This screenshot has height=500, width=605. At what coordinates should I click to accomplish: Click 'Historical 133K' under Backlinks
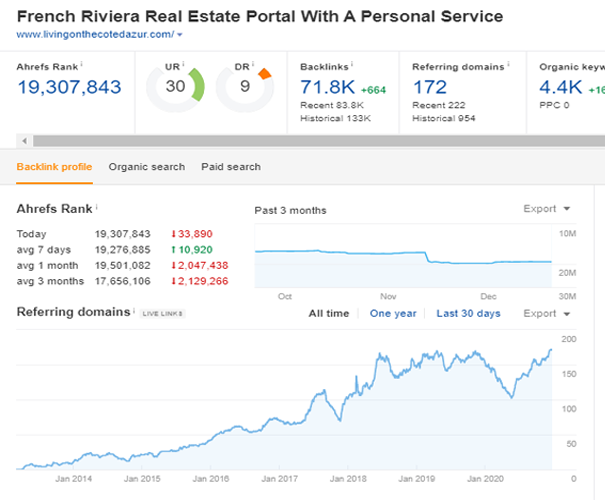pyautogui.click(x=336, y=118)
